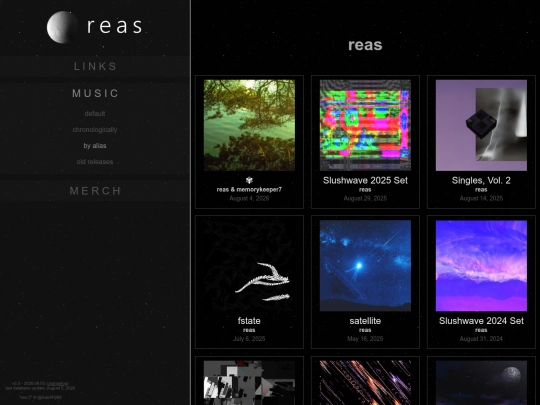Screen dimensions: 540x405
Task: Click the 'satellite' title link
Action: [365, 321]
